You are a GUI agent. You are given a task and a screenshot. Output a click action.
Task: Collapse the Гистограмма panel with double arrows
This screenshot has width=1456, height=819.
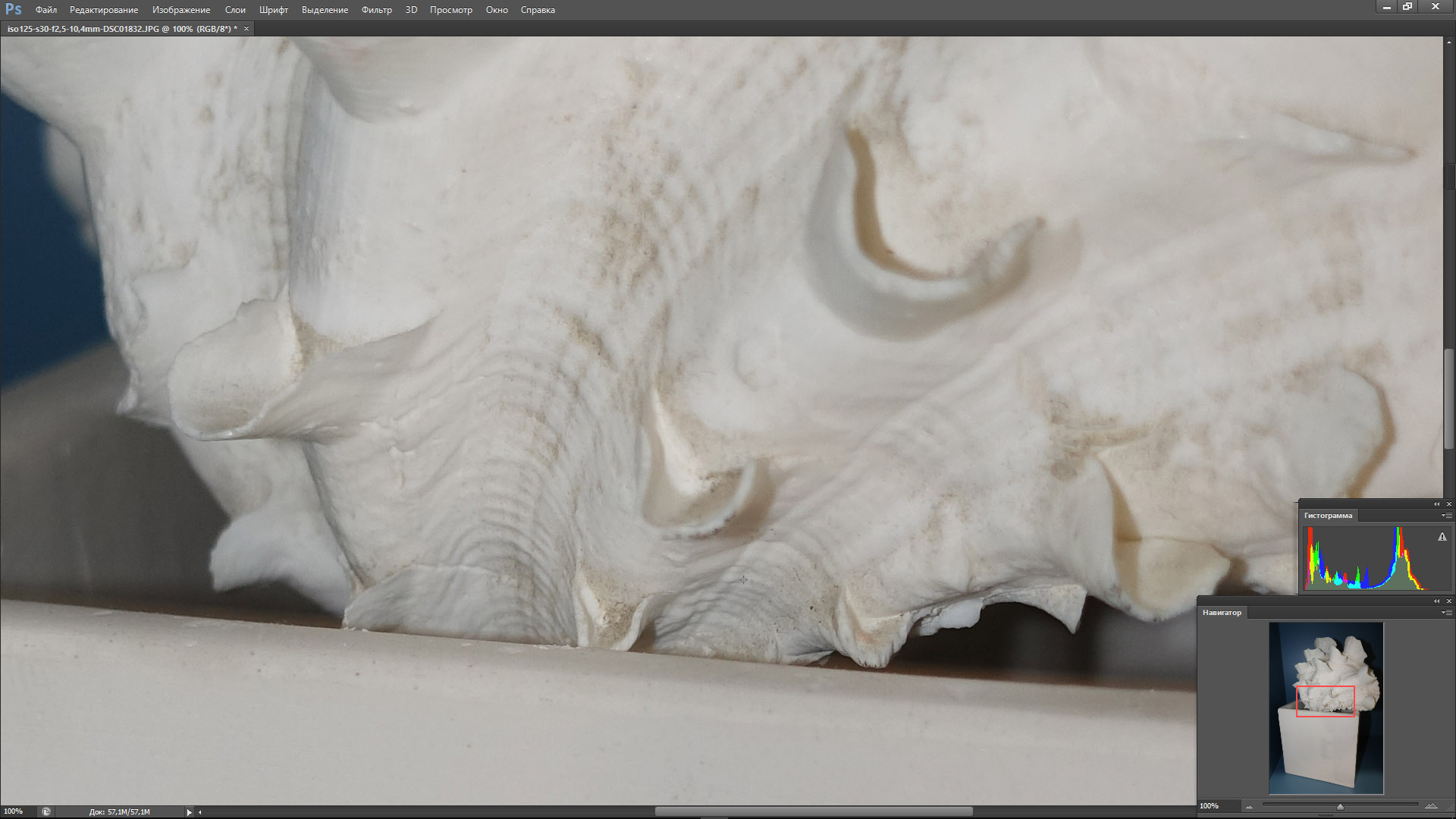pos(1436,504)
